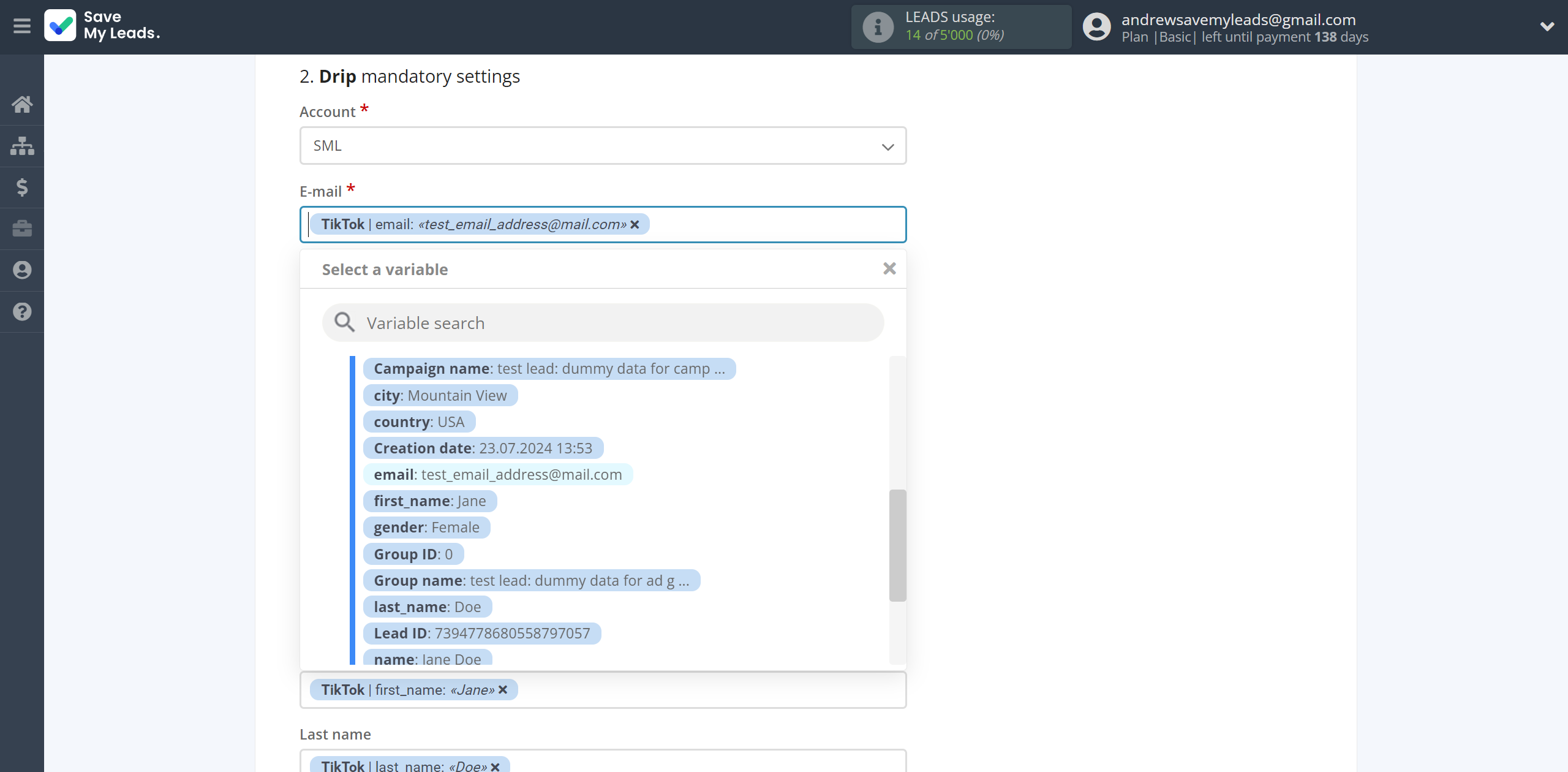The height and width of the screenshot is (772, 1568).
Task: Close the Select a variable panel
Action: click(x=889, y=268)
